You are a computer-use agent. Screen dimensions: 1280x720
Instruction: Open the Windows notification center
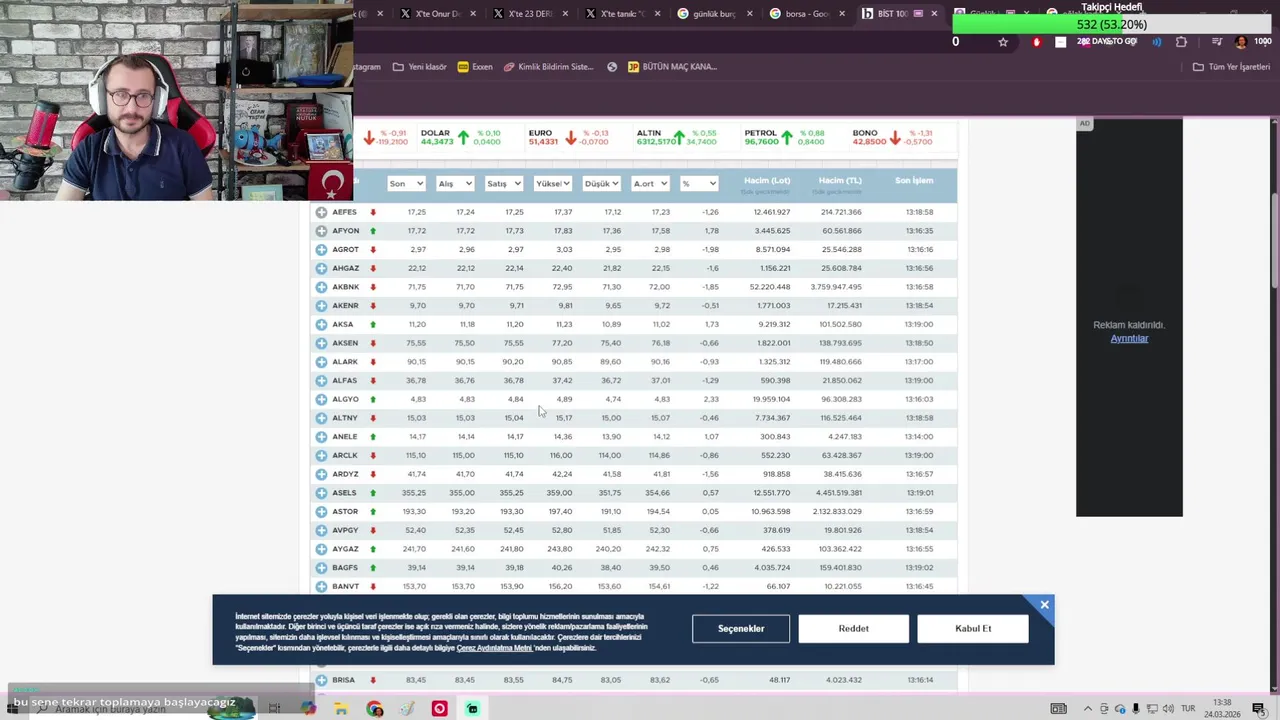[x=1259, y=709]
